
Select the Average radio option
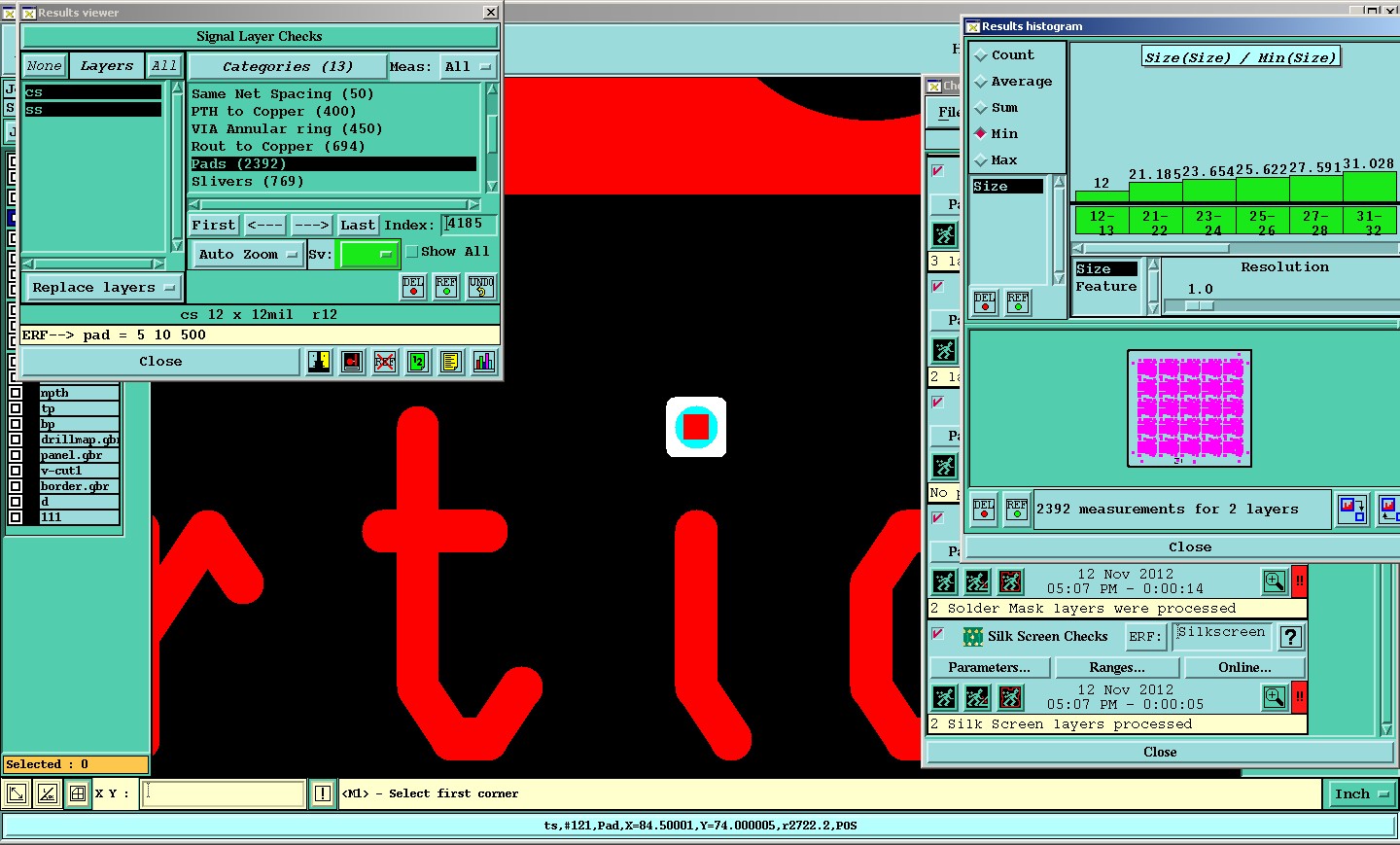tap(981, 82)
